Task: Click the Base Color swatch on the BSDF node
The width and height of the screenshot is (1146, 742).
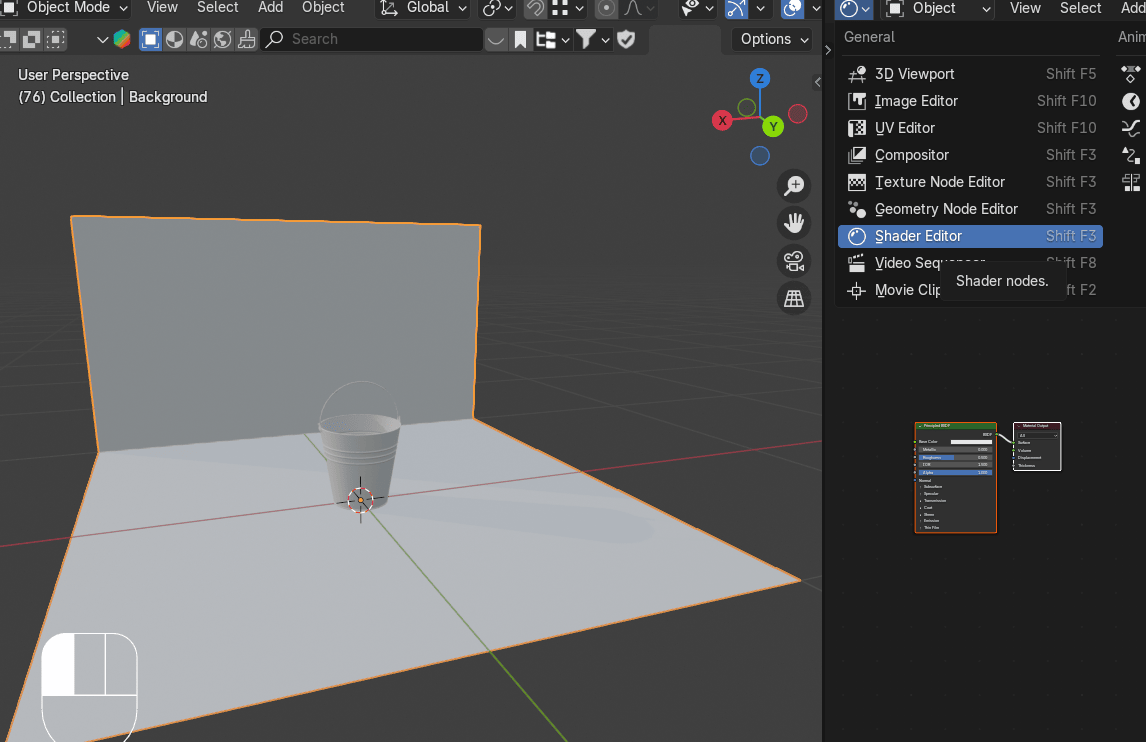Action: (970, 441)
